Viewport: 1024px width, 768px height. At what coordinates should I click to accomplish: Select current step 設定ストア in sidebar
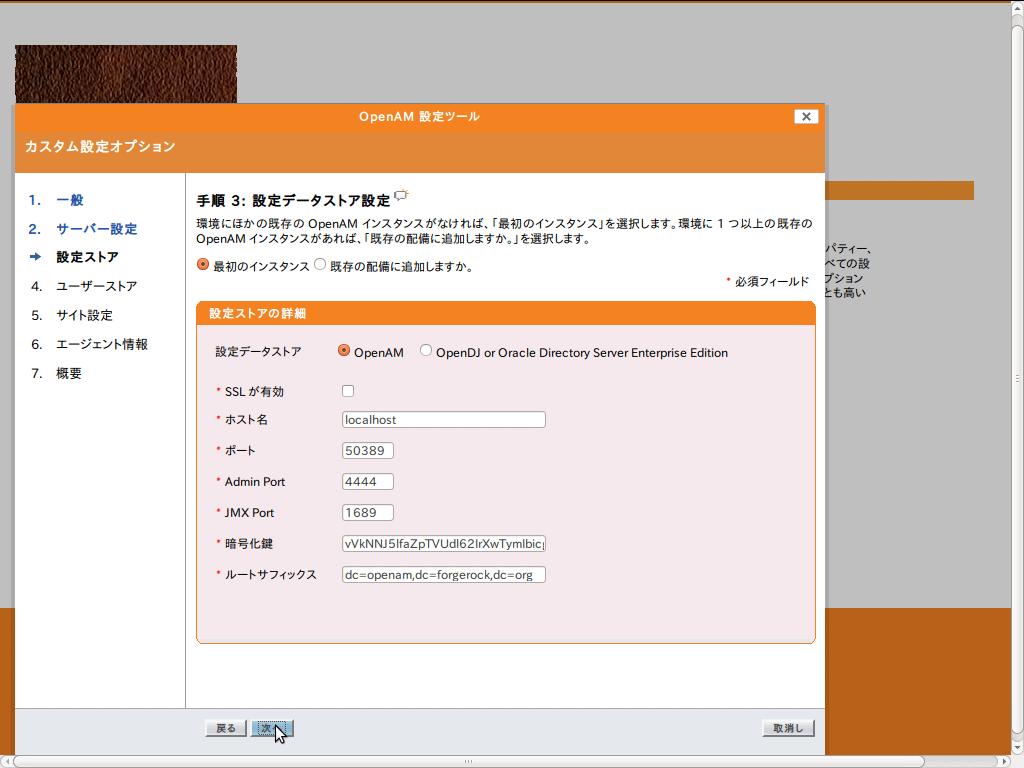click(x=88, y=257)
